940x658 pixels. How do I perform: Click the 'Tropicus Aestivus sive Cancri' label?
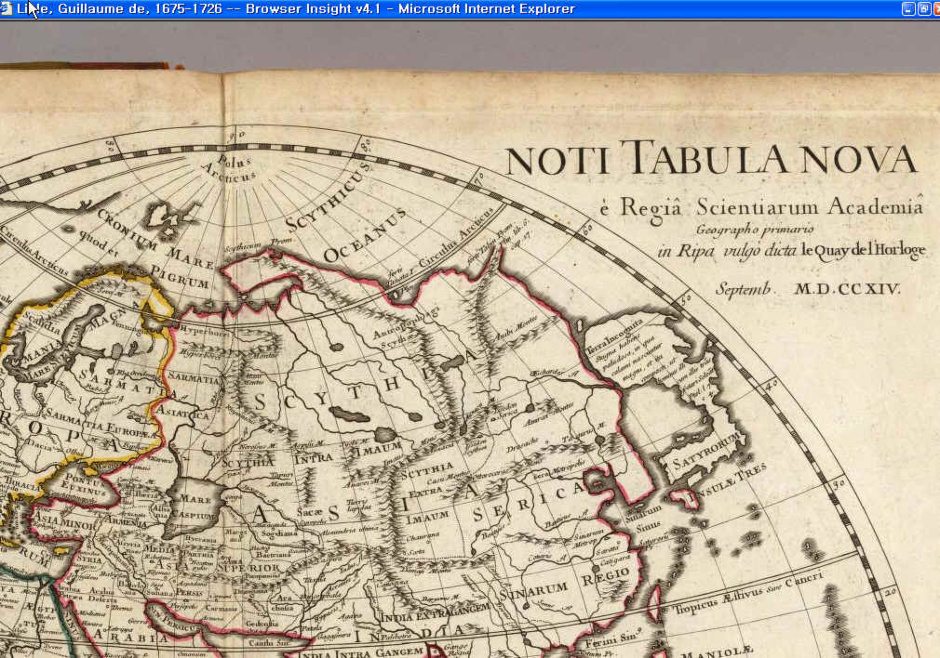[x=749, y=591]
